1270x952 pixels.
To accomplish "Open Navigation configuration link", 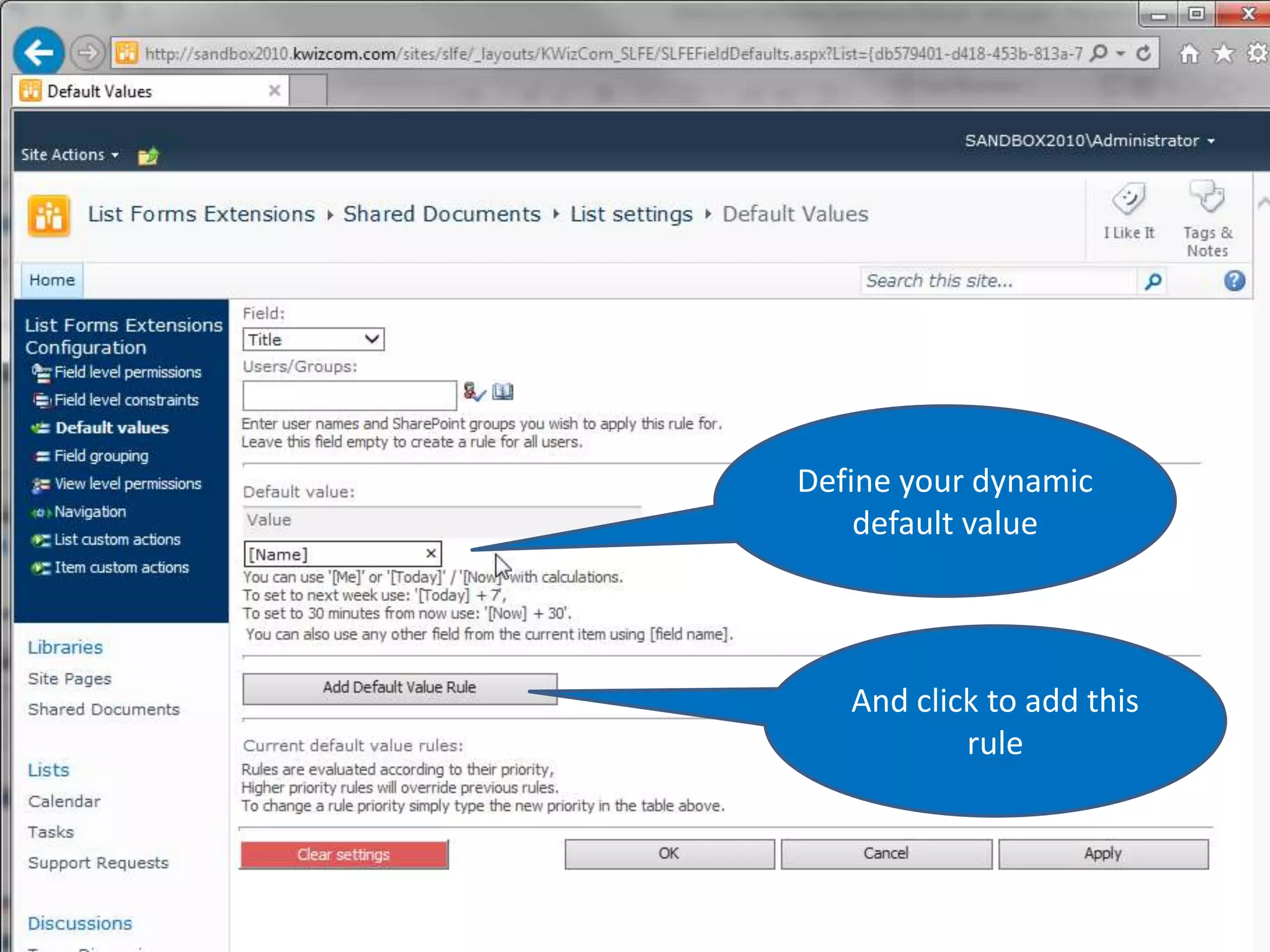I will point(90,512).
